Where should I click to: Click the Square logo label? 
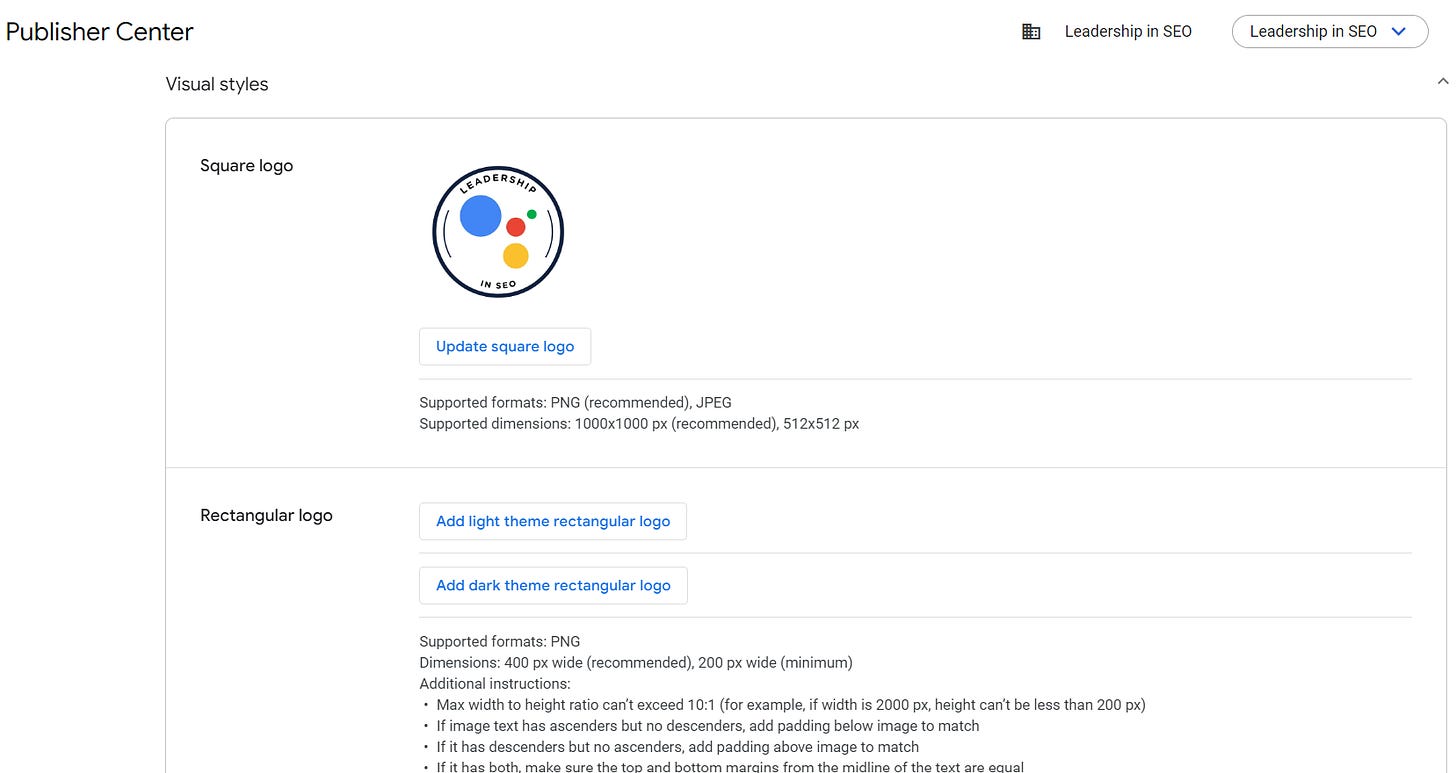pyautogui.click(x=247, y=165)
